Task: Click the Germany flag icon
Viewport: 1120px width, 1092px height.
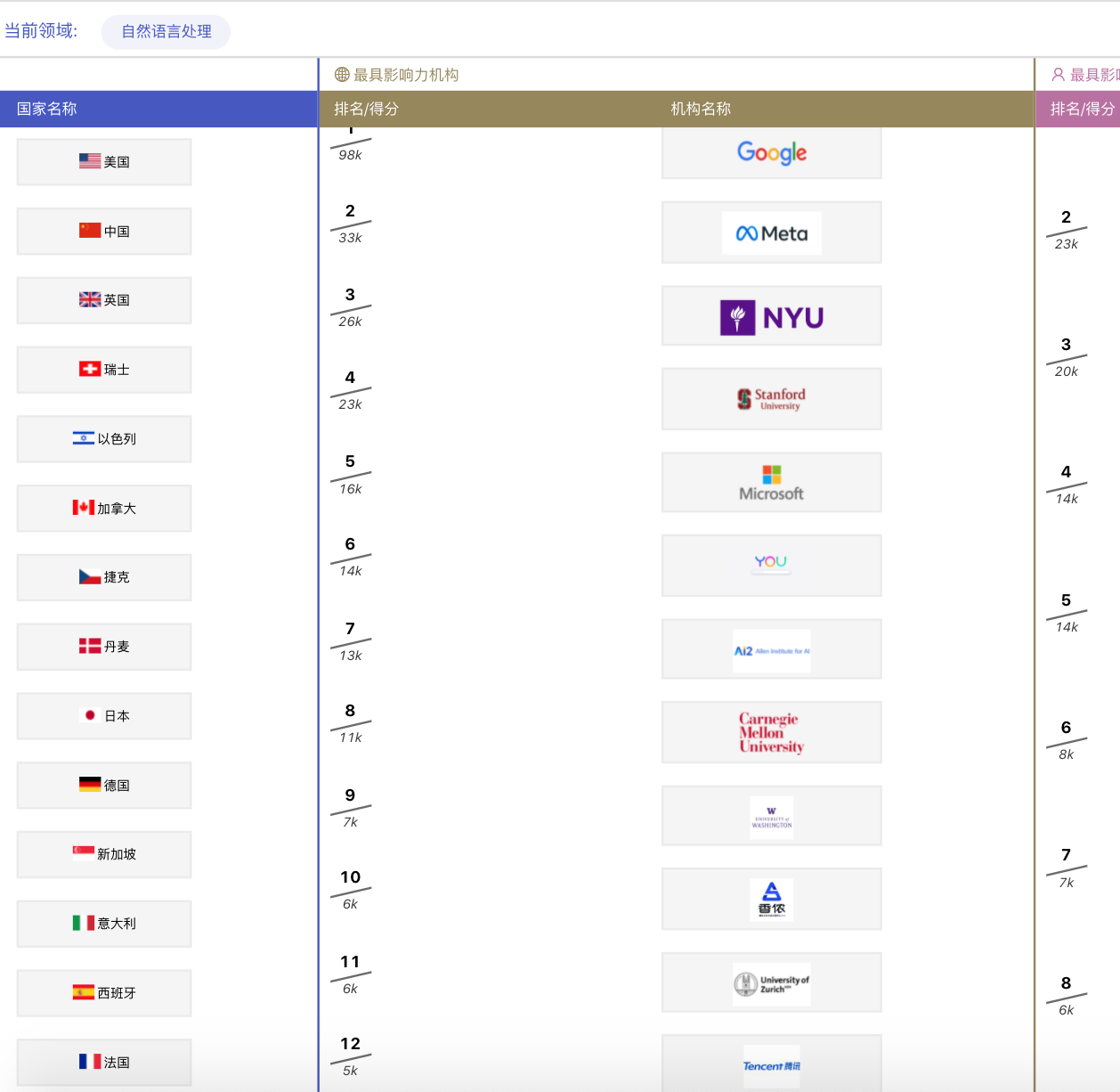Action: (90, 785)
